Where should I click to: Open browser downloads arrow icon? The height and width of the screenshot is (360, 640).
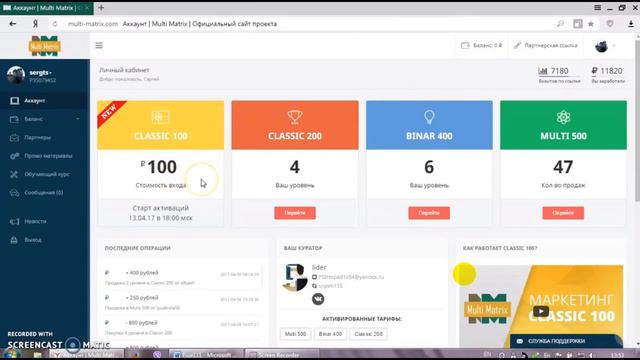click(x=631, y=24)
